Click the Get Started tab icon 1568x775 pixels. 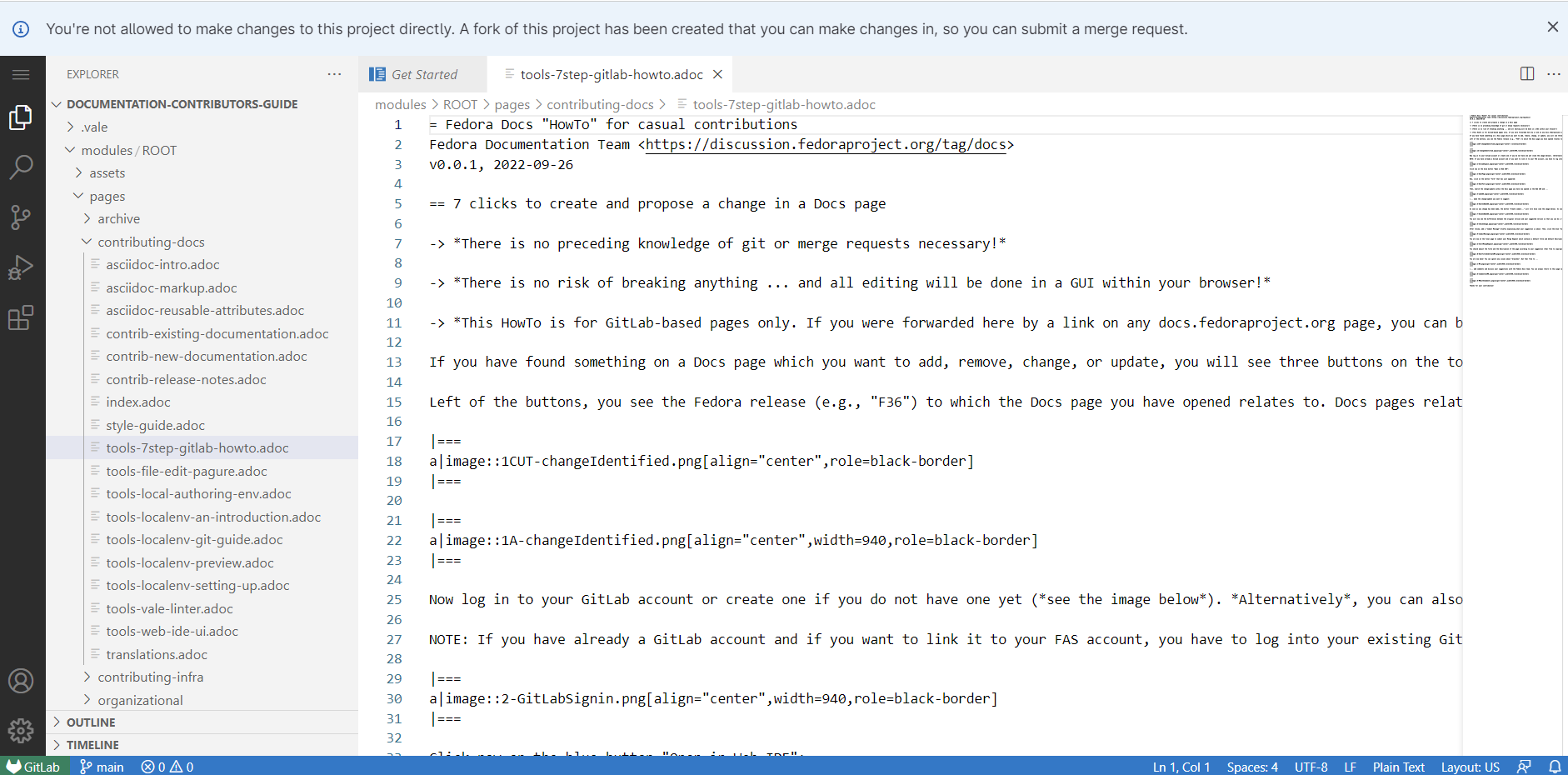pyautogui.click(x=377, y=74)
